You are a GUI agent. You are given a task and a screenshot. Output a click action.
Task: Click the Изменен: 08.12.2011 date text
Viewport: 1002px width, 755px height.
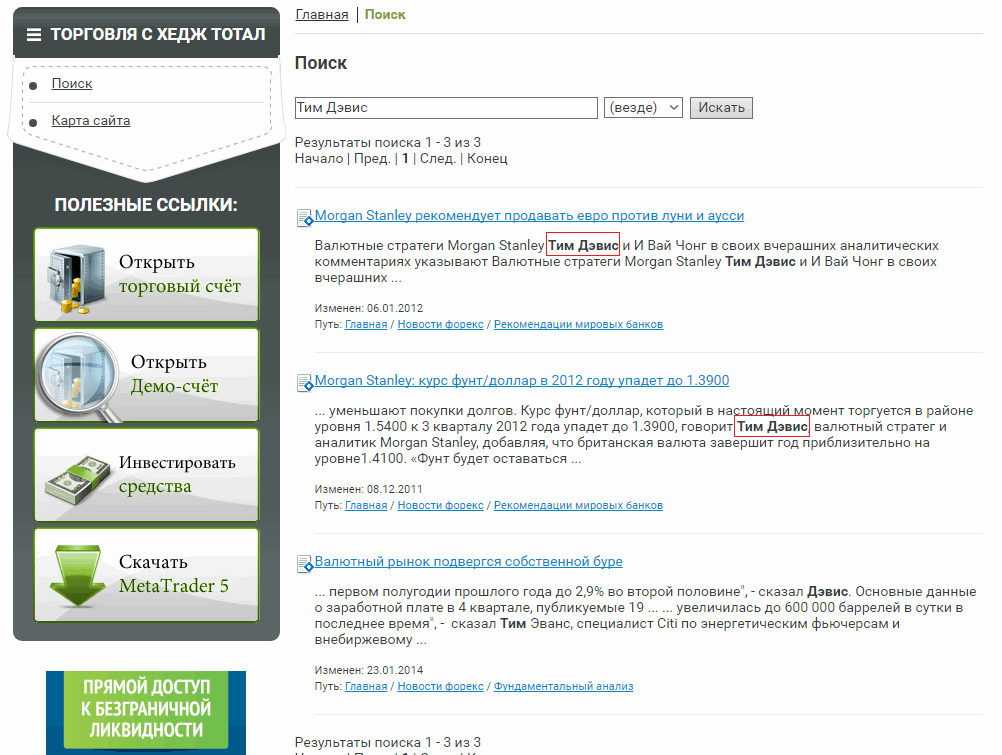(369, 489)
